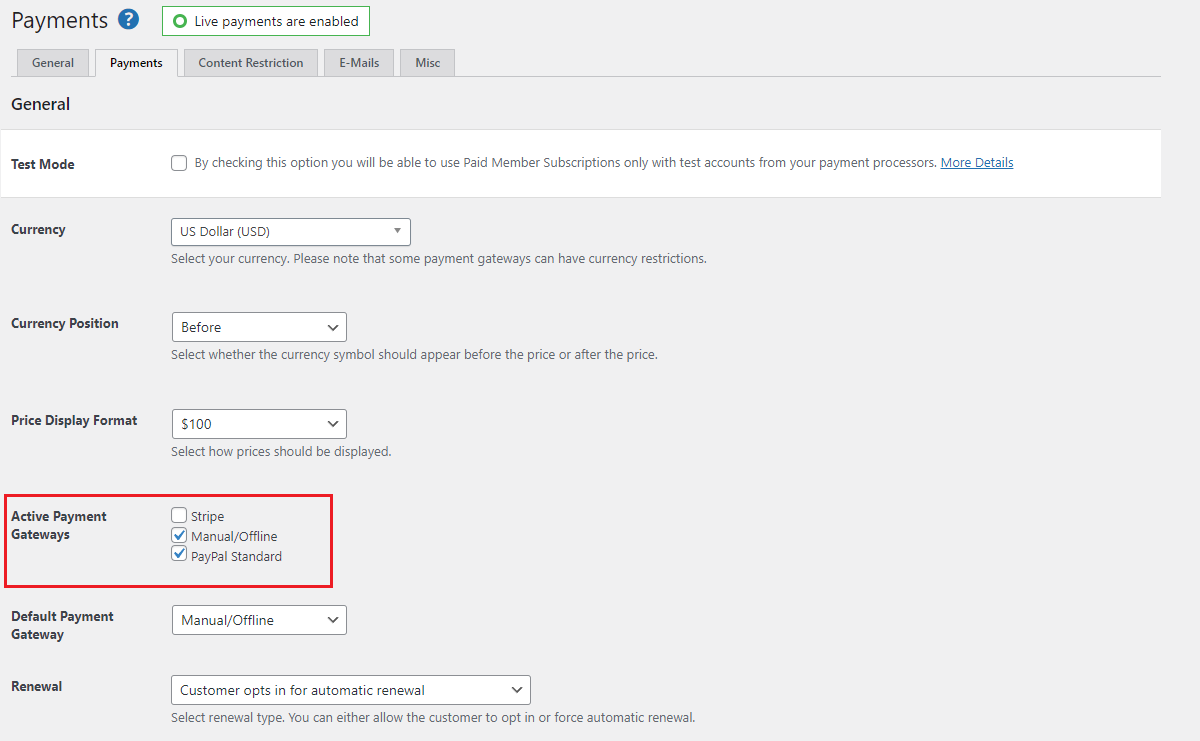Click the blue help question mark icon
Image resolution: width=1200 pixels, height=741 pixels.
tap(128, 20)
